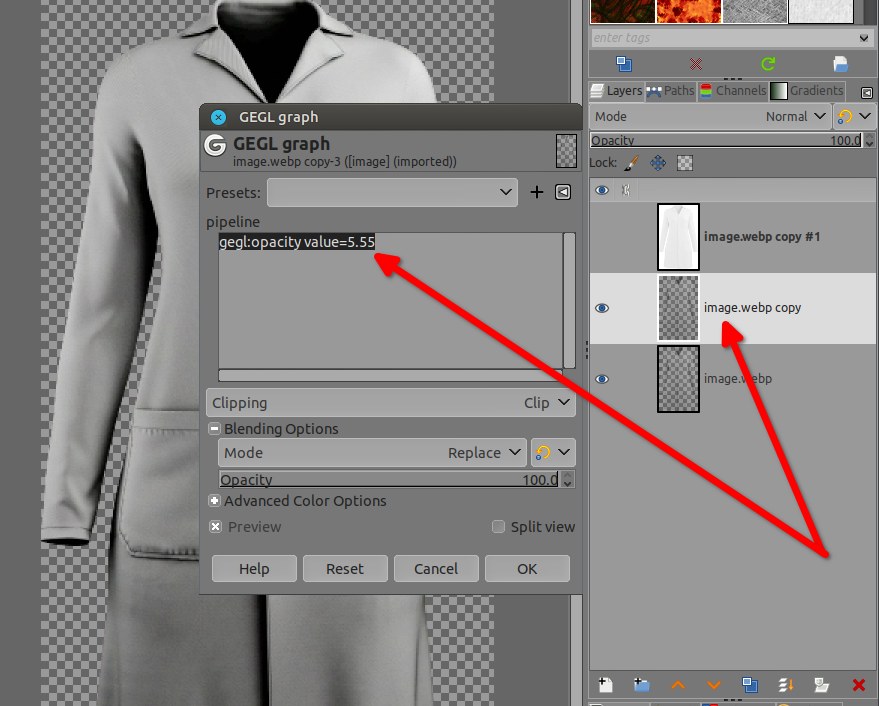This screenshot has width=879, height=706.
Task: Select the green-red pattern swatch
Action: pyautogui.click(x=622, y=11)
